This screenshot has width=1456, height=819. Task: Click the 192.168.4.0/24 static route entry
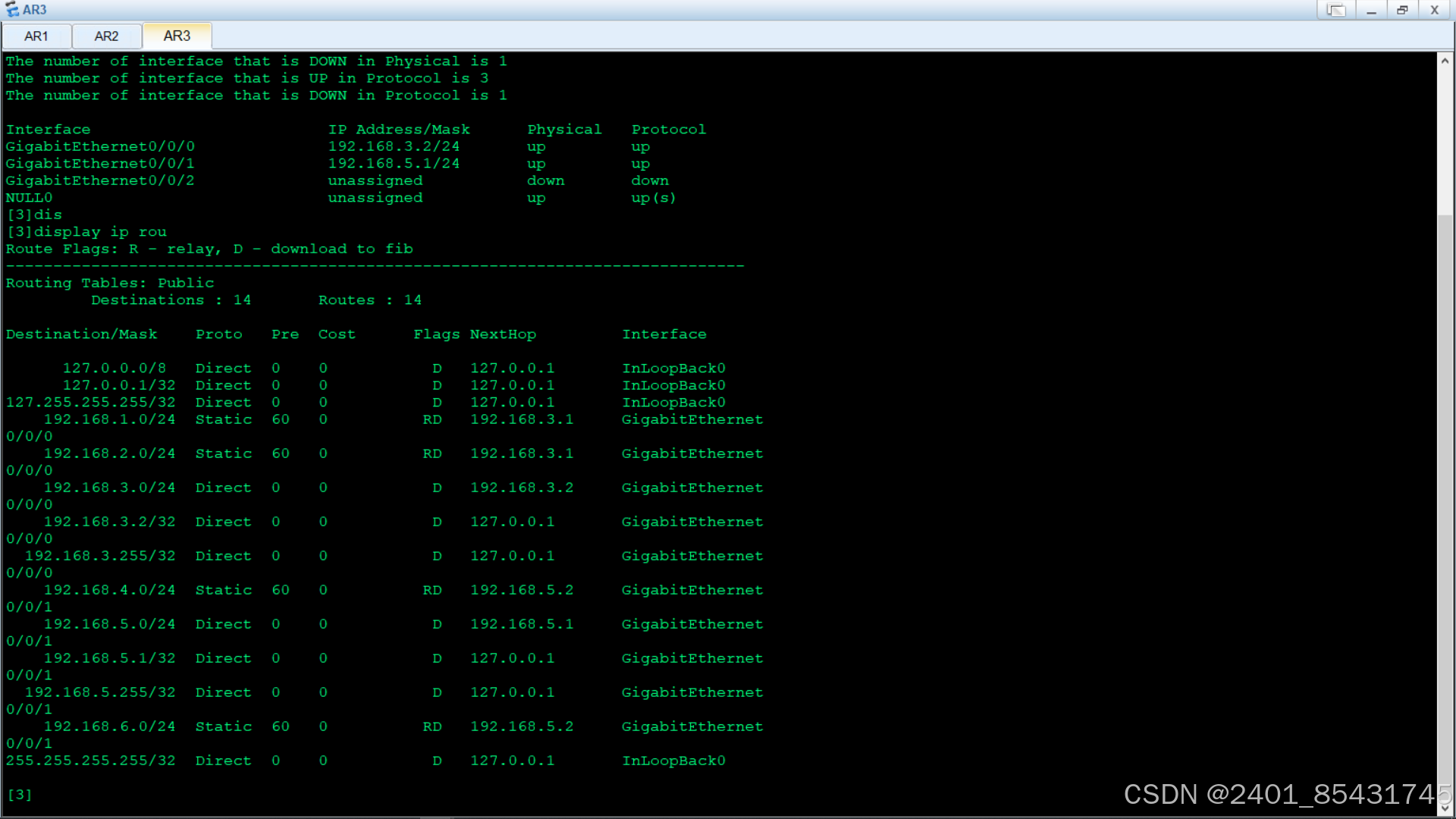coord(109,590)
